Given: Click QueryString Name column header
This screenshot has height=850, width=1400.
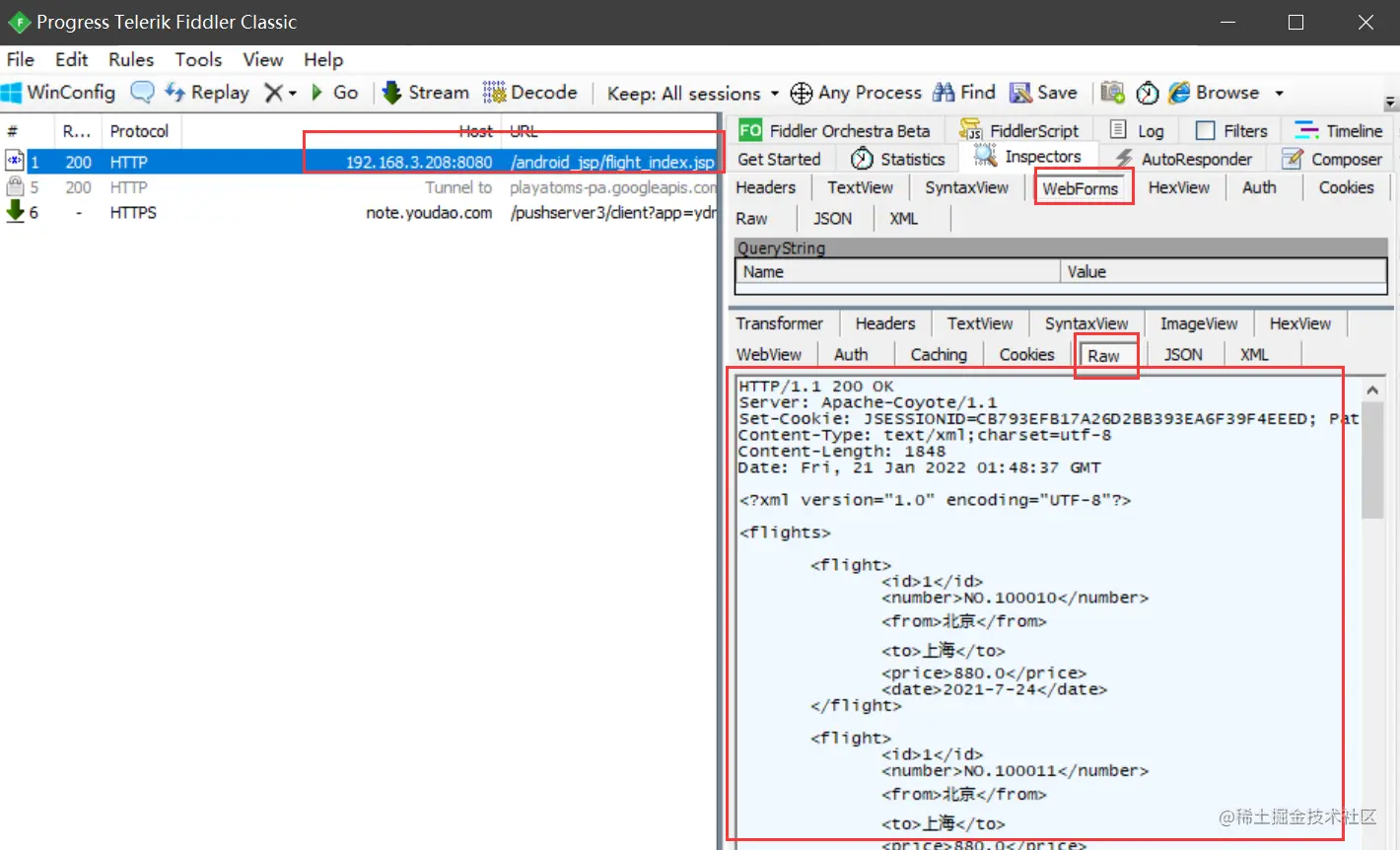Looking at the screenshot, I should tap(897, 272).
